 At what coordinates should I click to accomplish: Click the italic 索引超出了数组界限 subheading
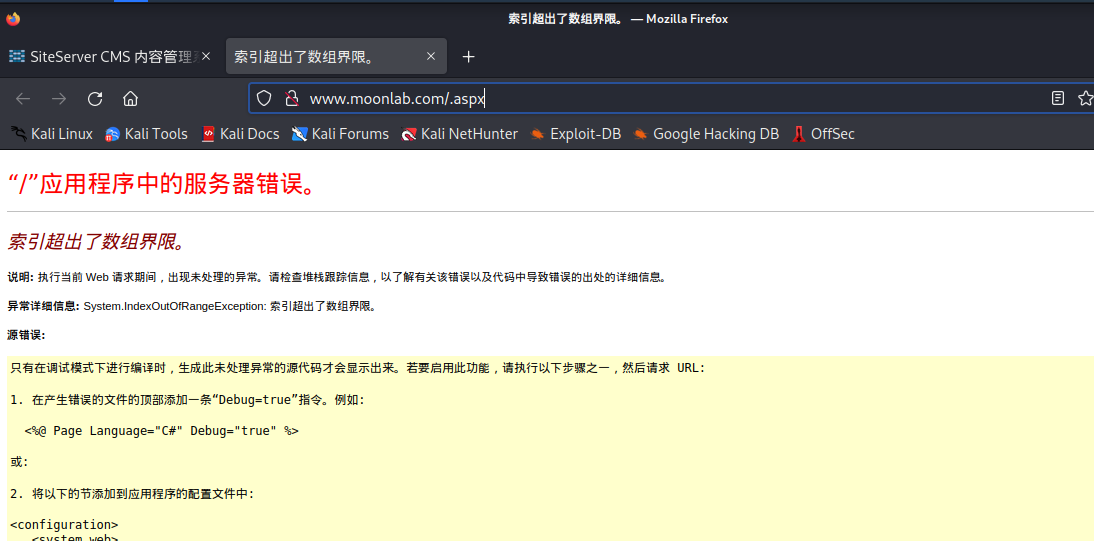98,242
